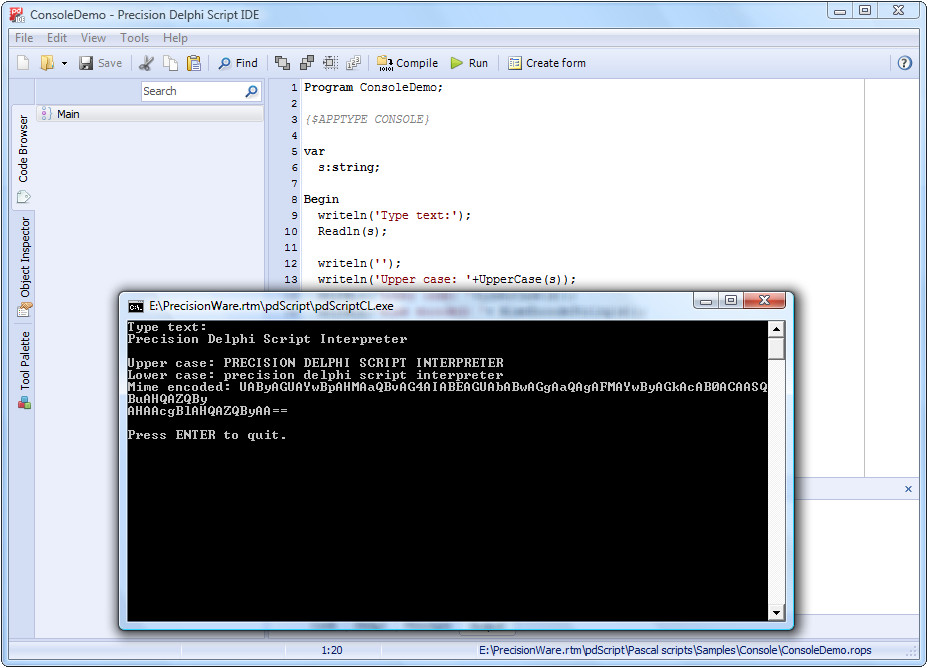Open the Help menu
Screen dimensions: 928x668
pos(175,38)
